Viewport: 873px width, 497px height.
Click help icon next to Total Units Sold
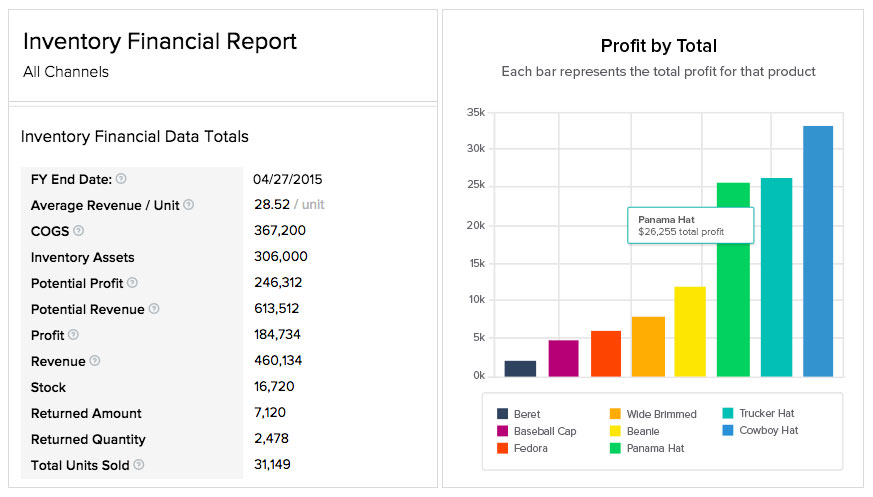(x=139, y=465)
